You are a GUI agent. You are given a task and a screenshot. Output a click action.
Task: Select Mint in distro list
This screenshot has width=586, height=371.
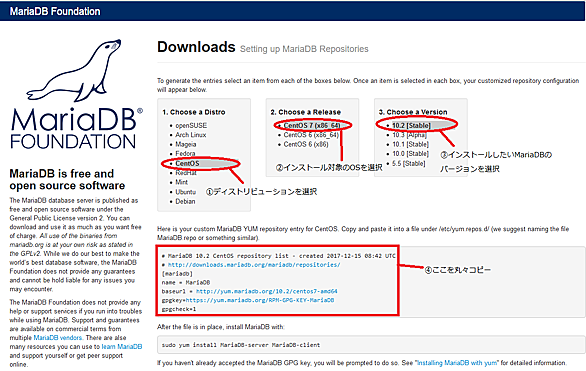click(x=182, y=182)
